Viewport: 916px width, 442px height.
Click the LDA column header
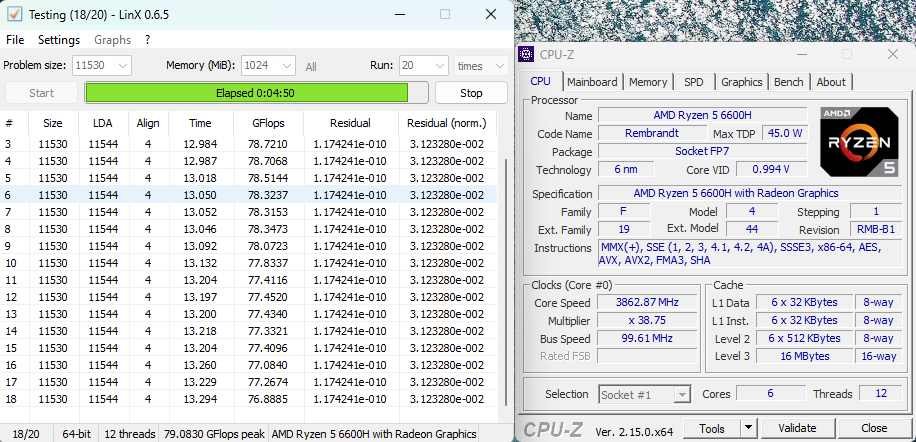point(103,123)
